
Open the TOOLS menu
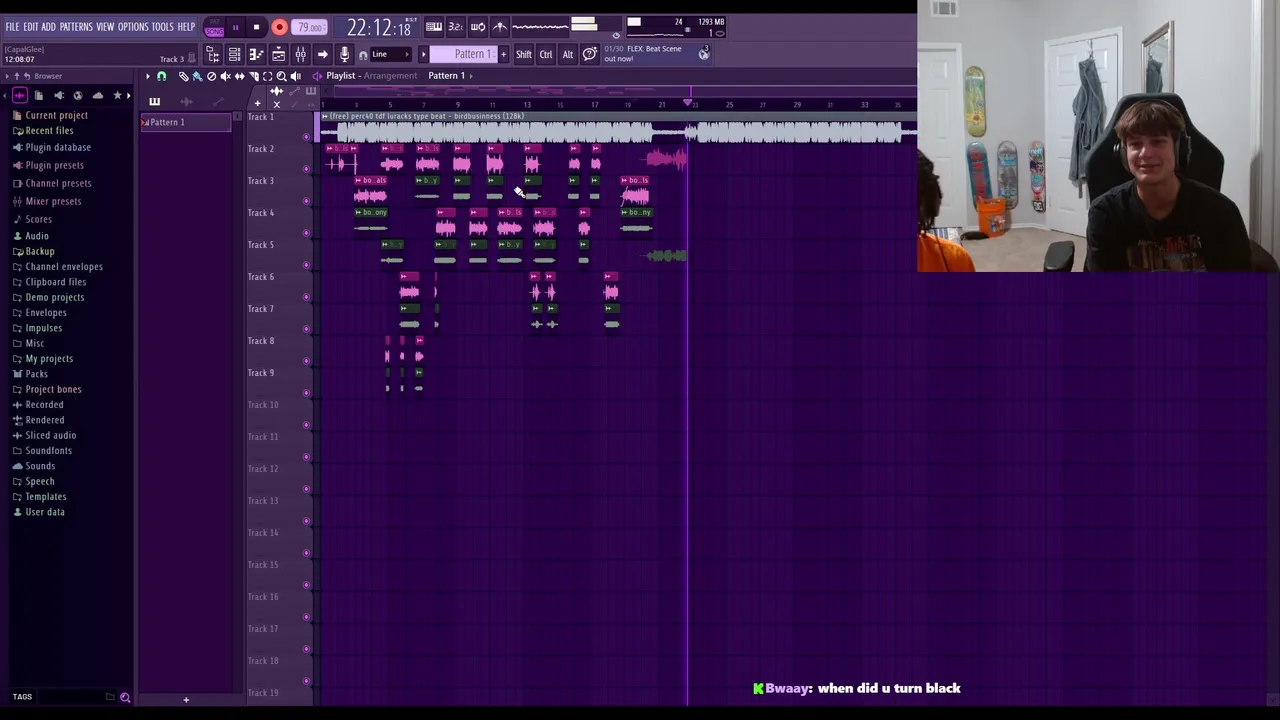(x=163, y=27)
